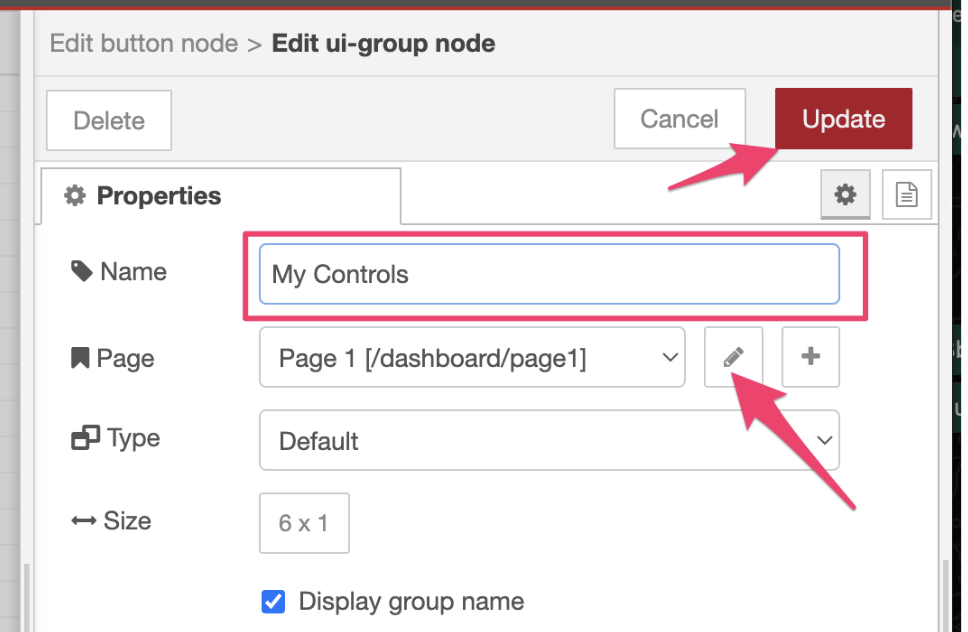Click the Cancel button
Image resolution: width=968 pixels, height=632 pixels.
click(680, 118)
